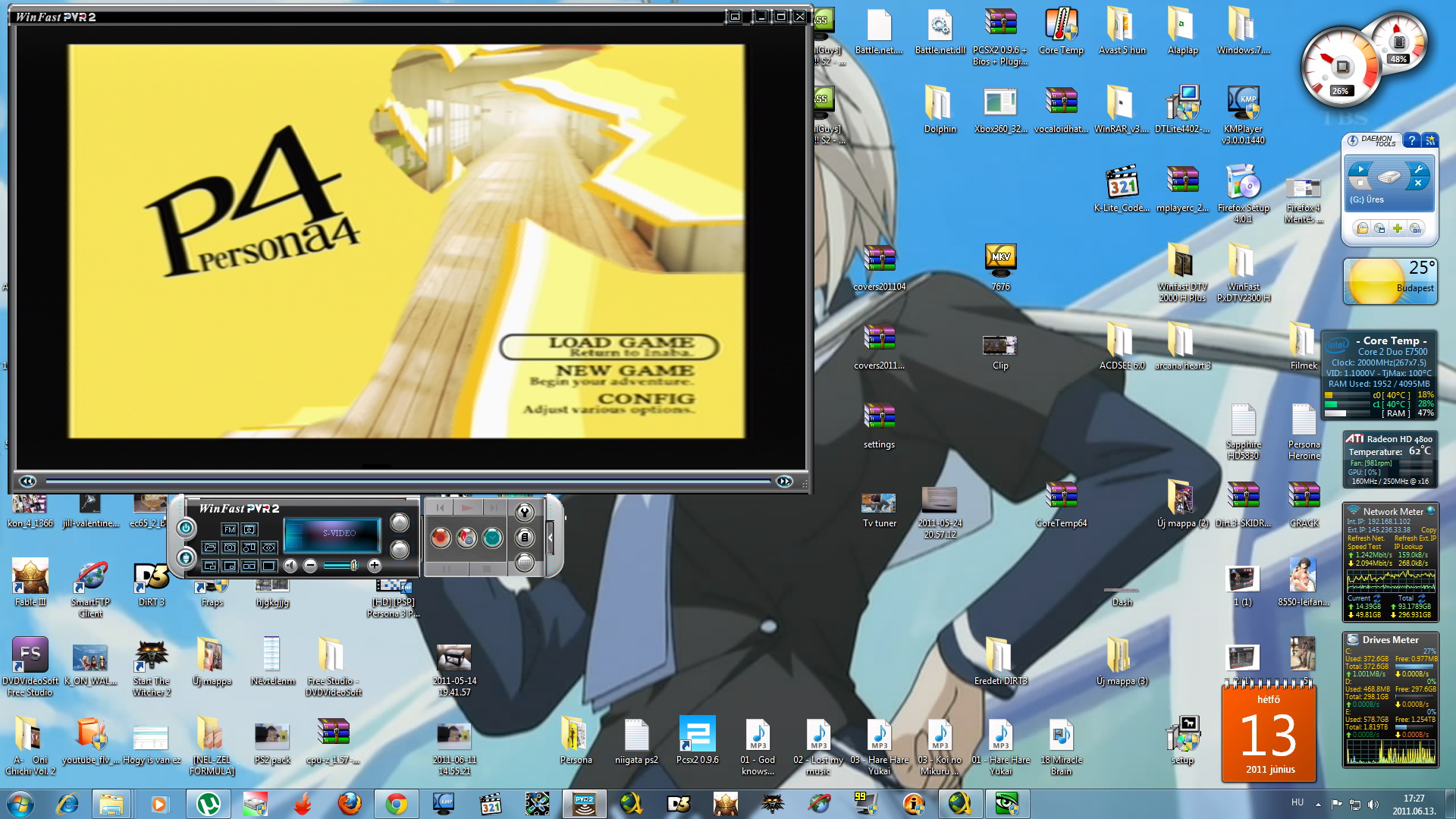Show hidden system tray icons
1456x819 pixels.
[1318, 804]
